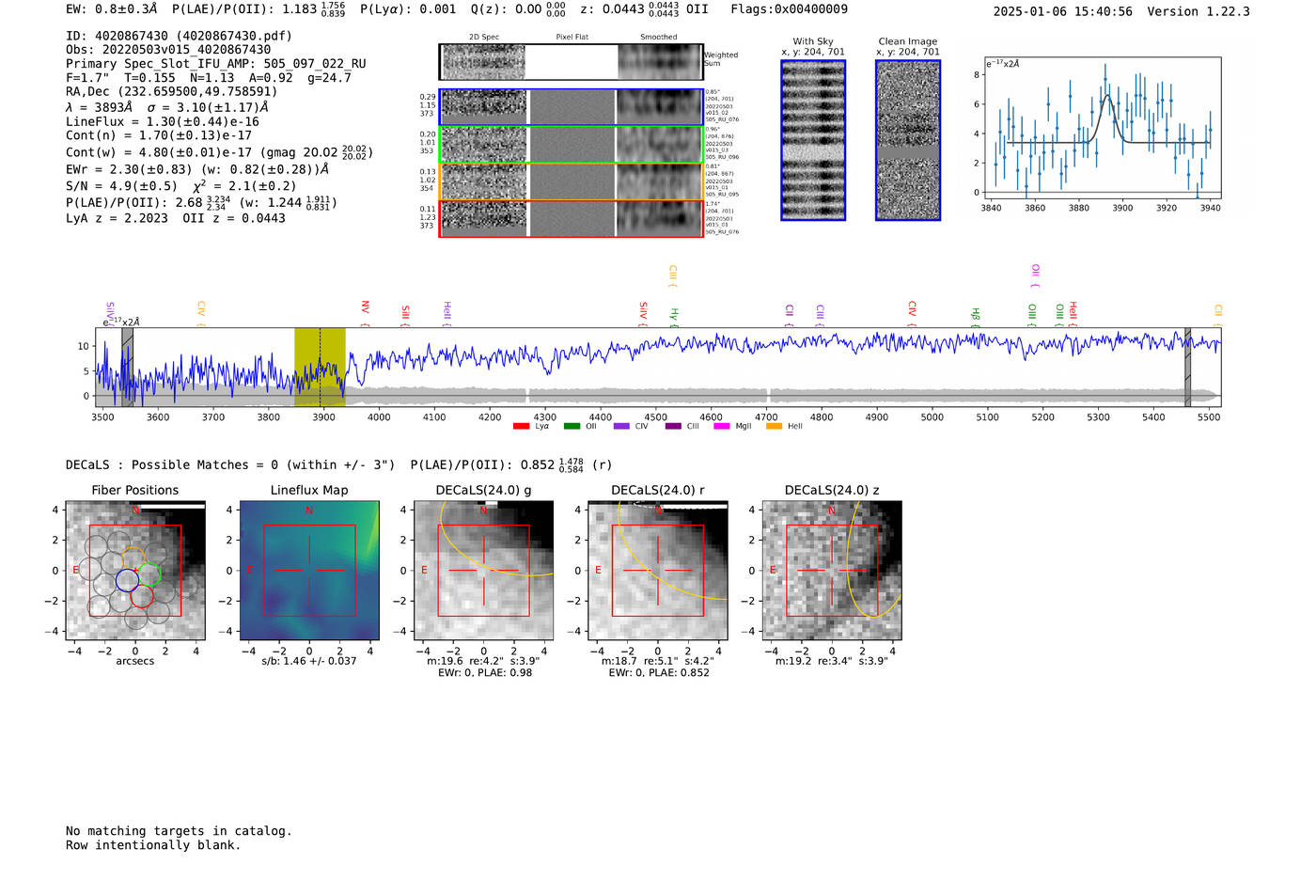Click the Weighted Sum 2D spectrum strip
The height and width of the screenshot is (896, 1316).
[x=572, y=62]
